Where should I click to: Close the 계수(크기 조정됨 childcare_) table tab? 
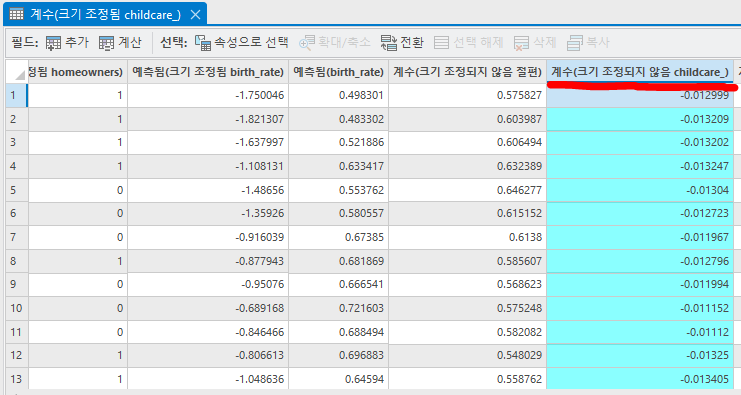click(x=195, y=15)
